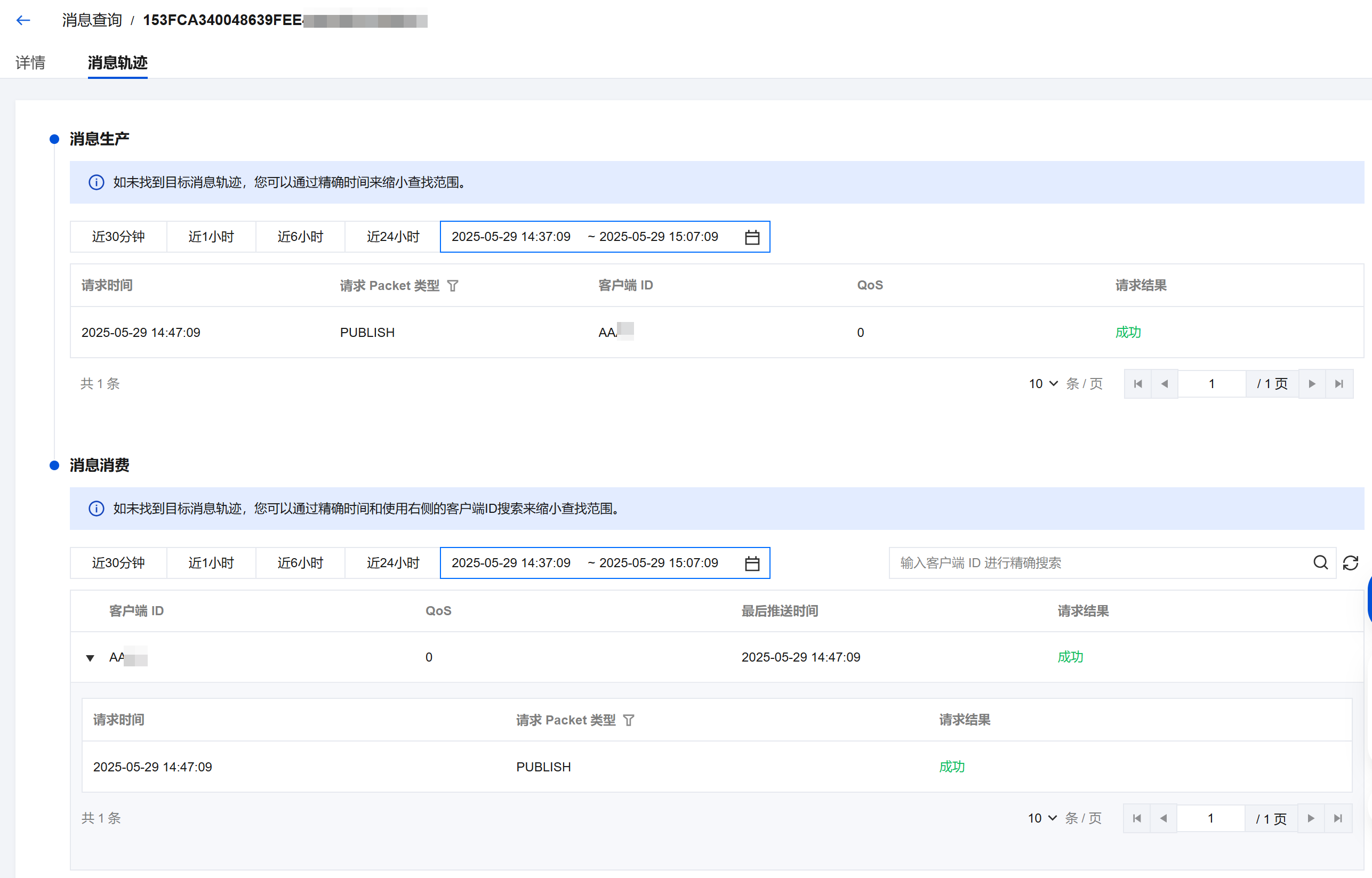Select the 消息轨迹 tab
This screenshot has height=878, width=1372.
coord(117,63)
